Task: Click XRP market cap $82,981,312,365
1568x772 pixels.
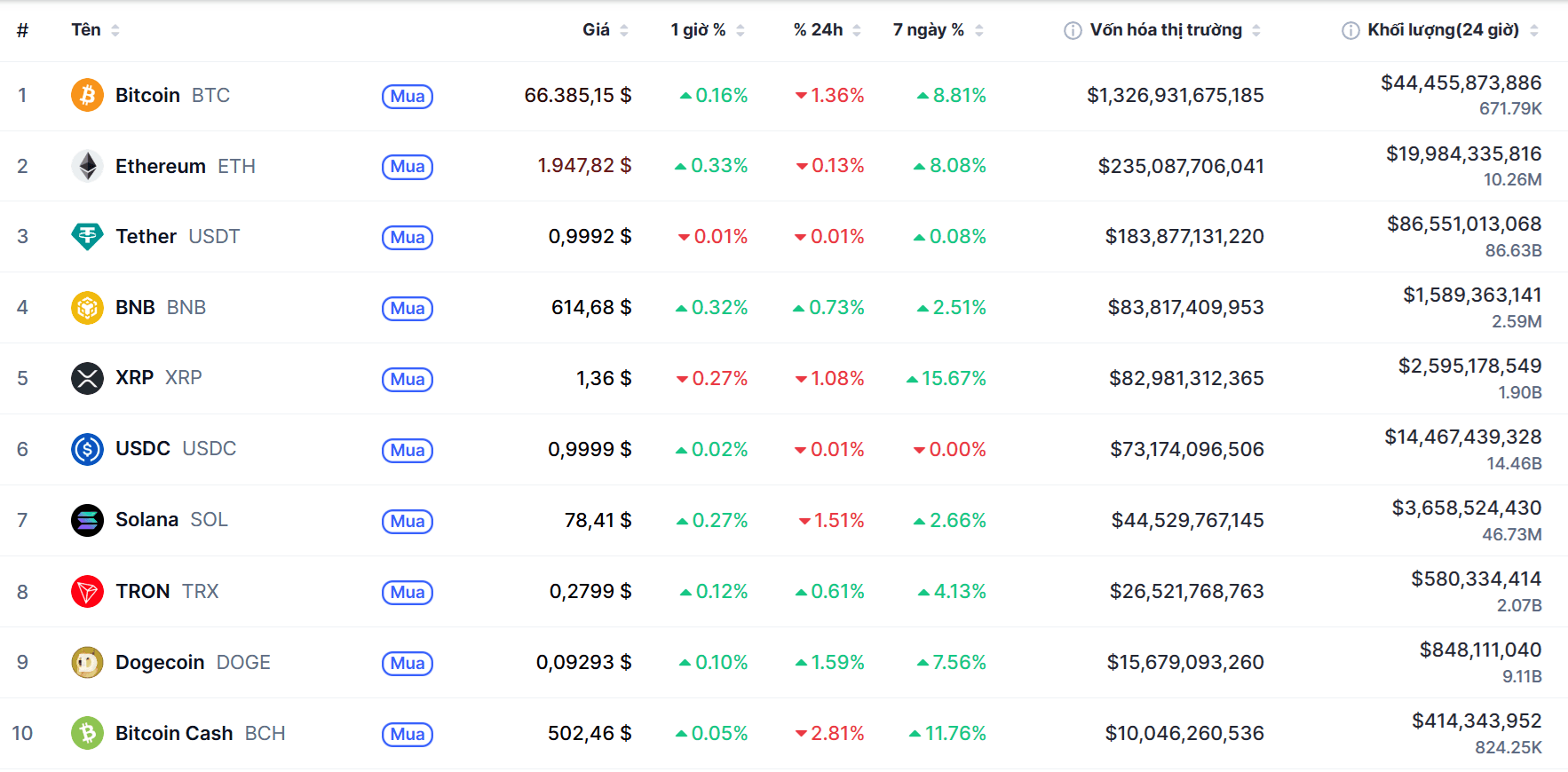Action: [x=1186, y=378]
